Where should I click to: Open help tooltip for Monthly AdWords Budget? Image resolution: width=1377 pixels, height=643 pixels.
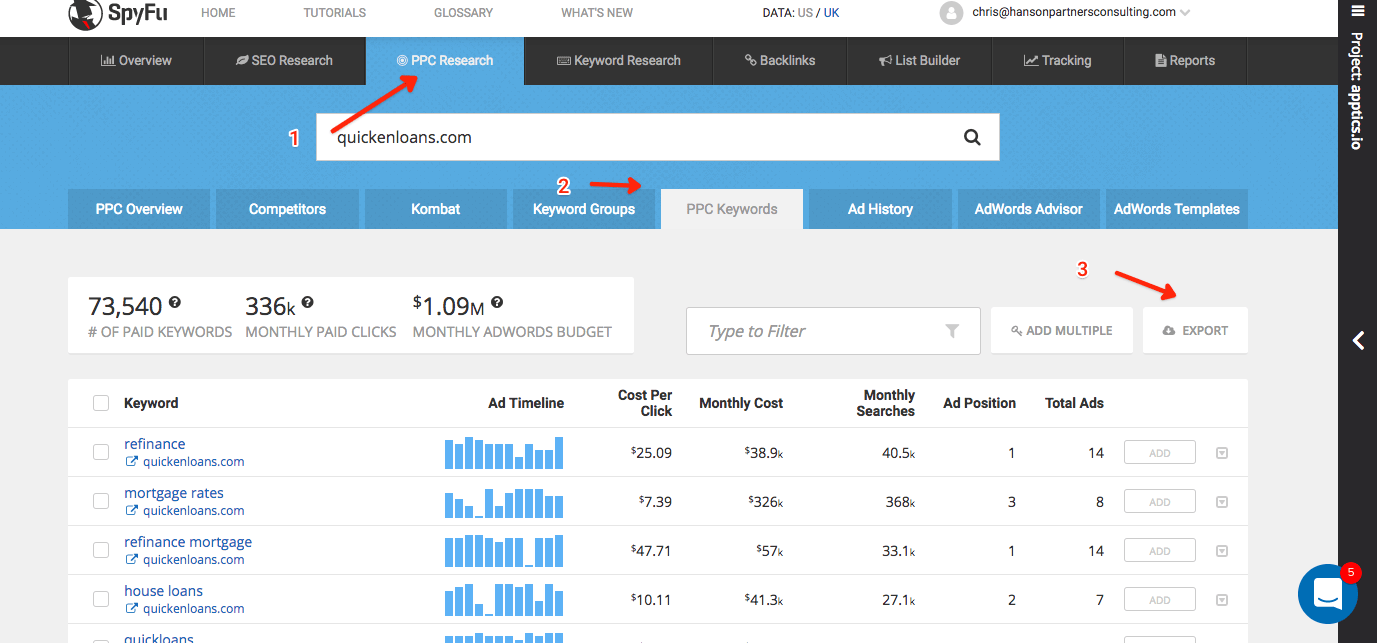click(497, 302)
